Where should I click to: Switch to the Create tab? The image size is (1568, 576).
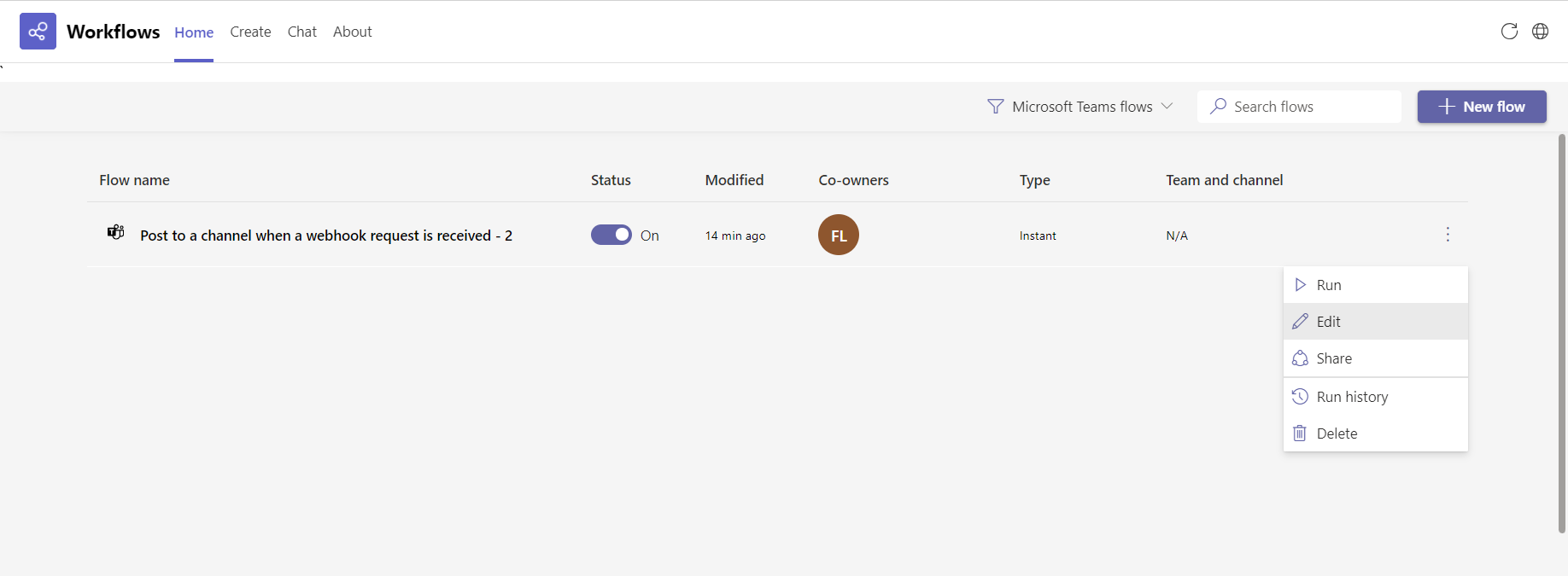(250, 32)
